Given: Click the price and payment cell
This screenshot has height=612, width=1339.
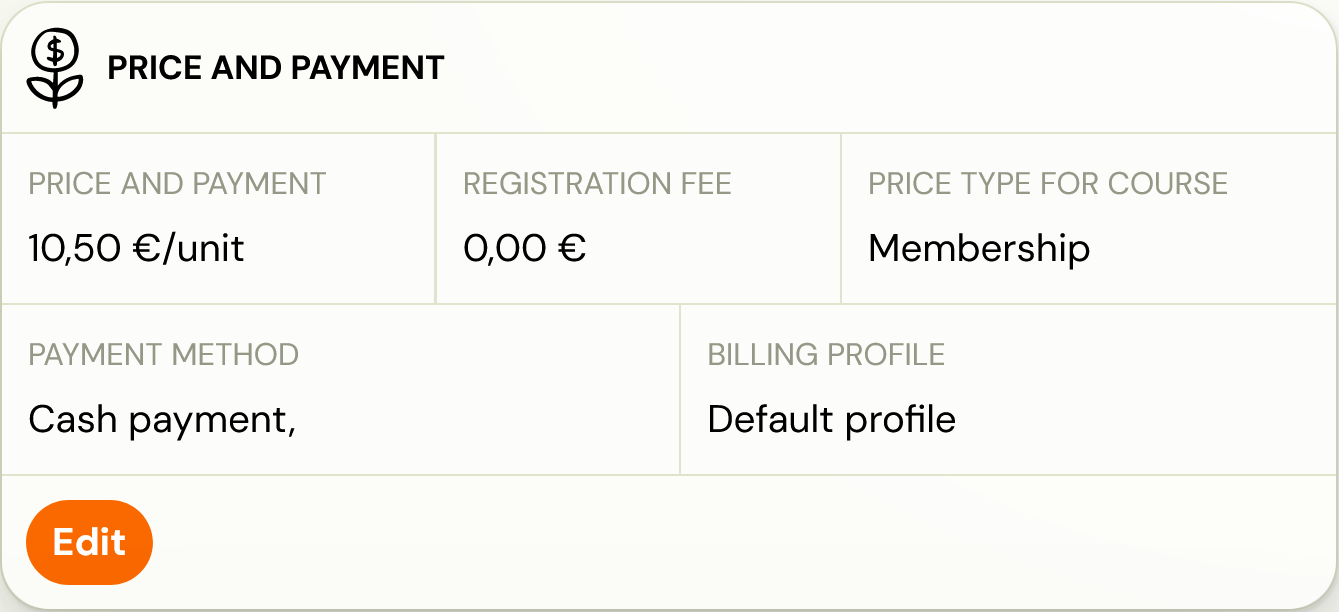Looking at the screenshot, I should 218,218.
